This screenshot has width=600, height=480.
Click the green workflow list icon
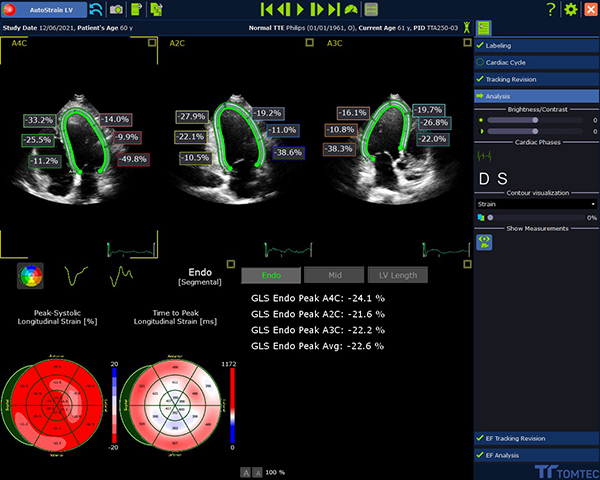click(483, 28)
